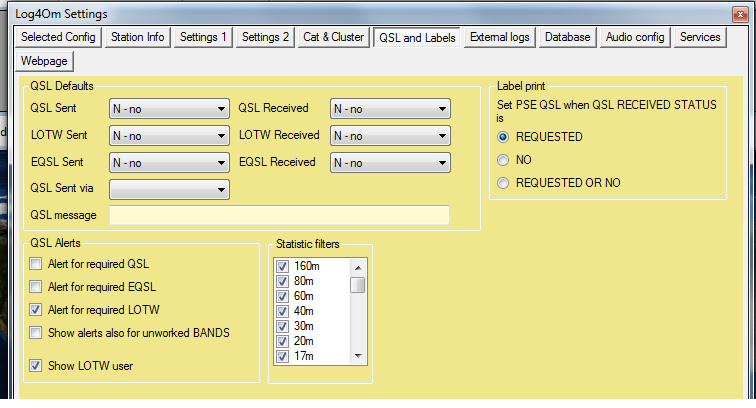Open the LOTW Received dropdown
756x408 pixels.
[390, 136]
